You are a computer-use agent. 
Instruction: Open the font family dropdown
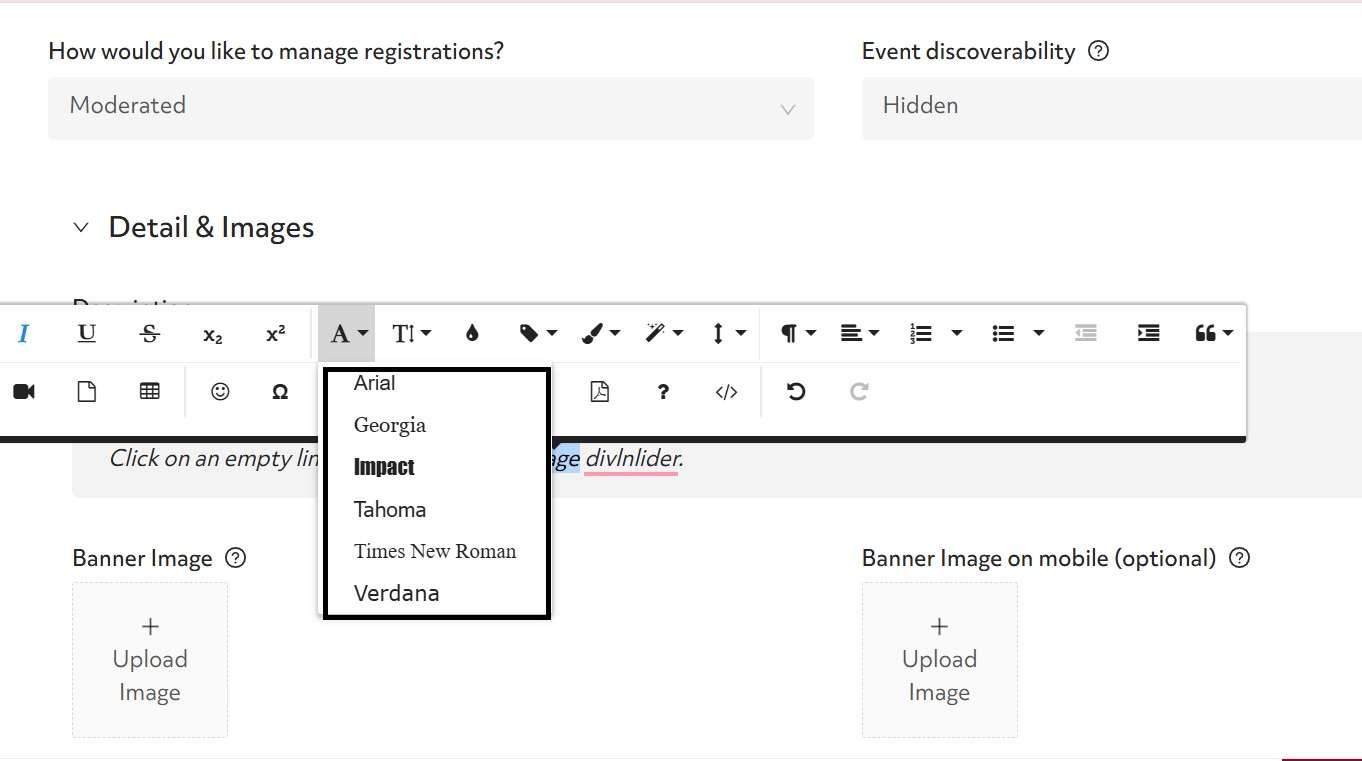coord(347,333)
